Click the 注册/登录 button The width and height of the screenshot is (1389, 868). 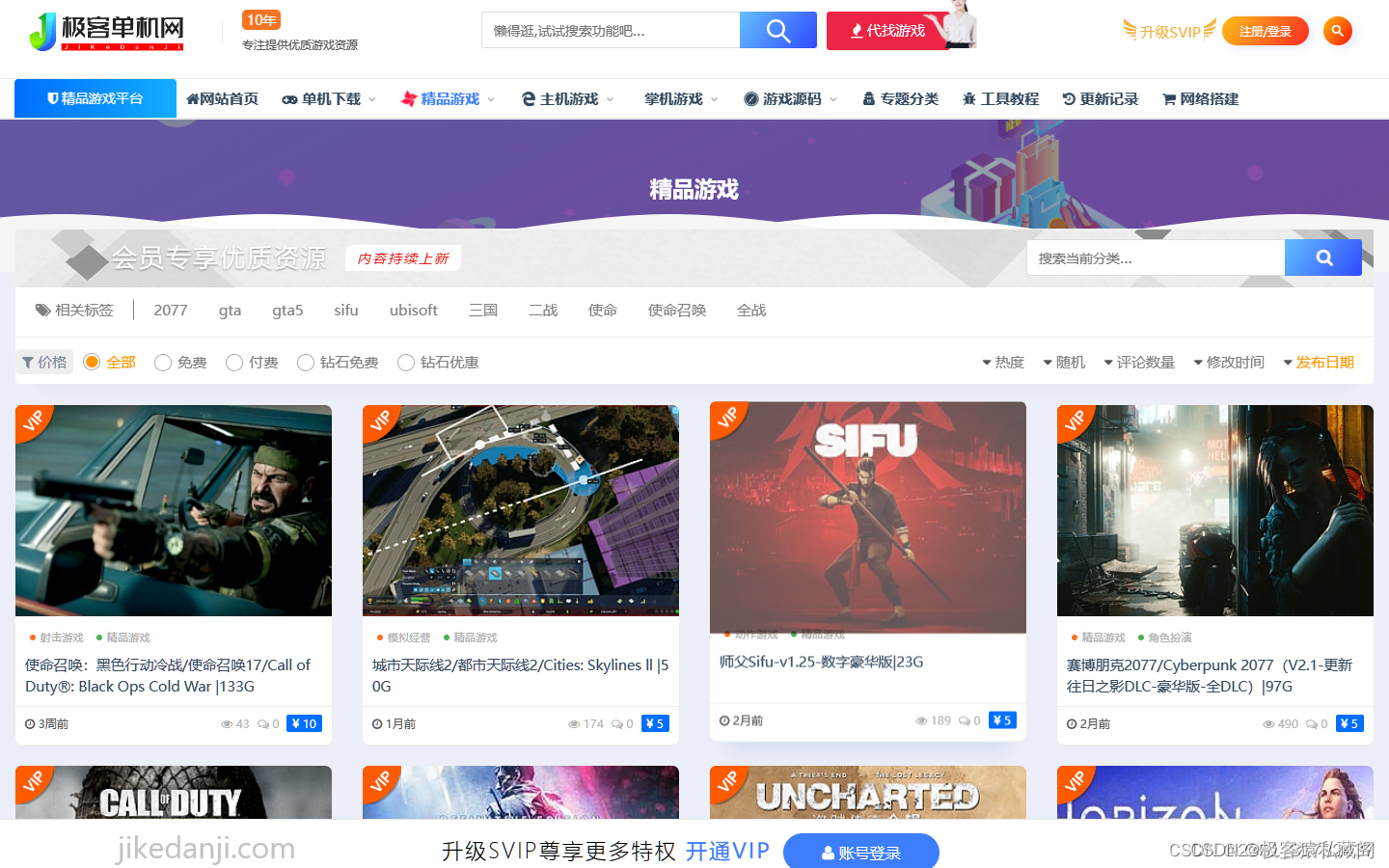[x=1265, y=30]
